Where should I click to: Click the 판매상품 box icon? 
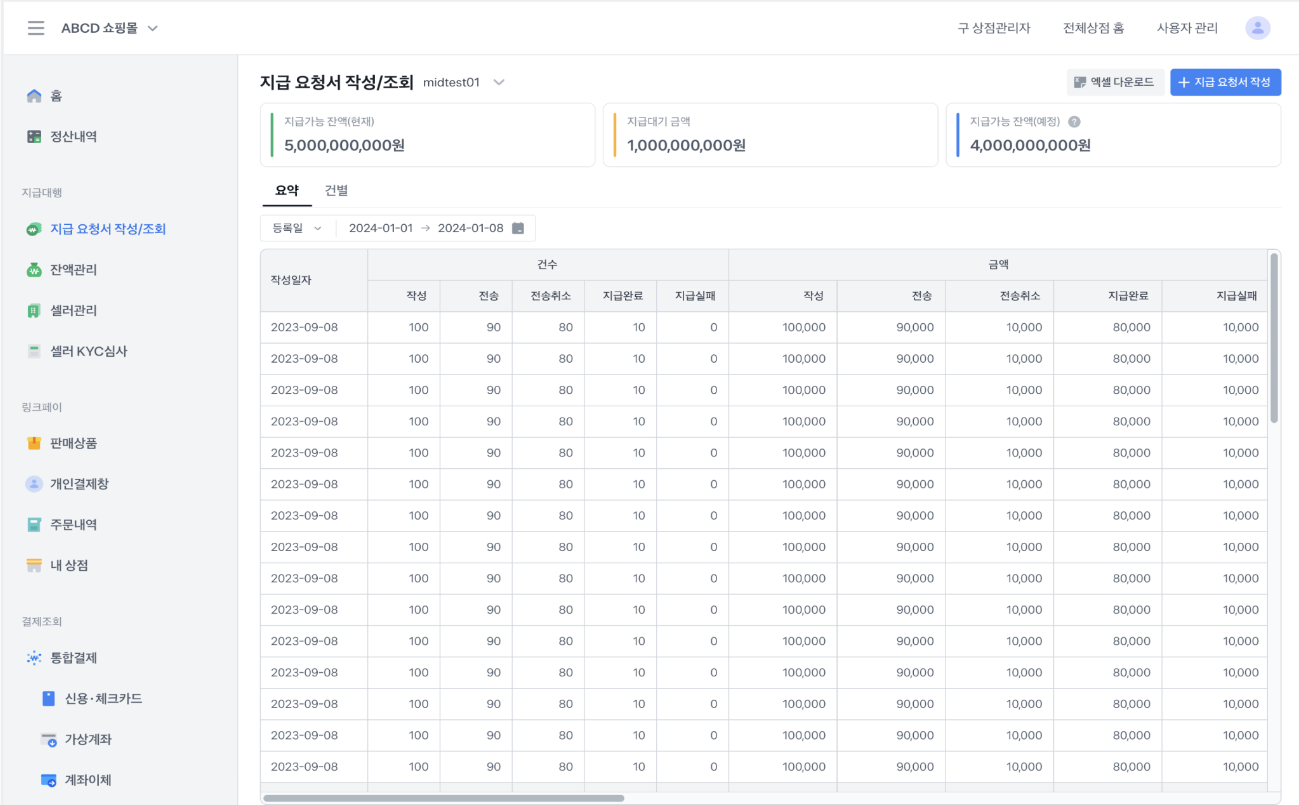[34, 443]
